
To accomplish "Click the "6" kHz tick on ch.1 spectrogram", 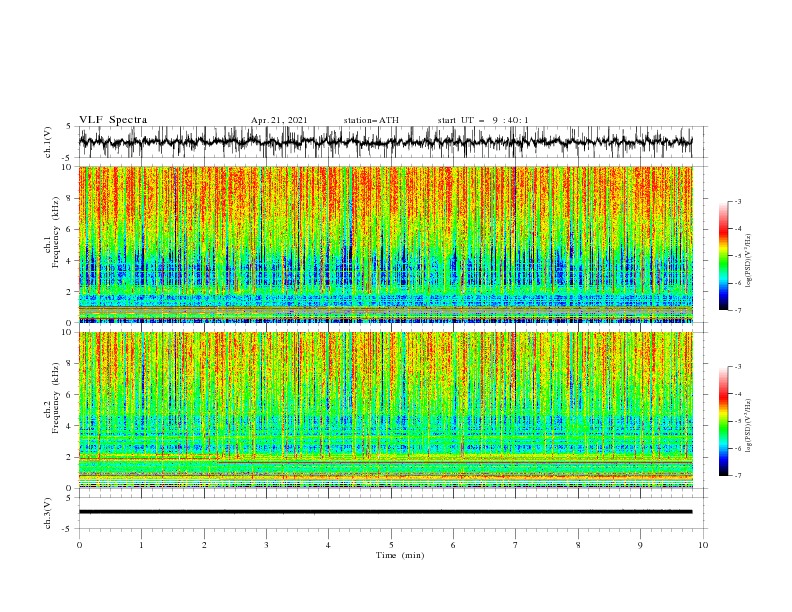I will click(69, 229).
